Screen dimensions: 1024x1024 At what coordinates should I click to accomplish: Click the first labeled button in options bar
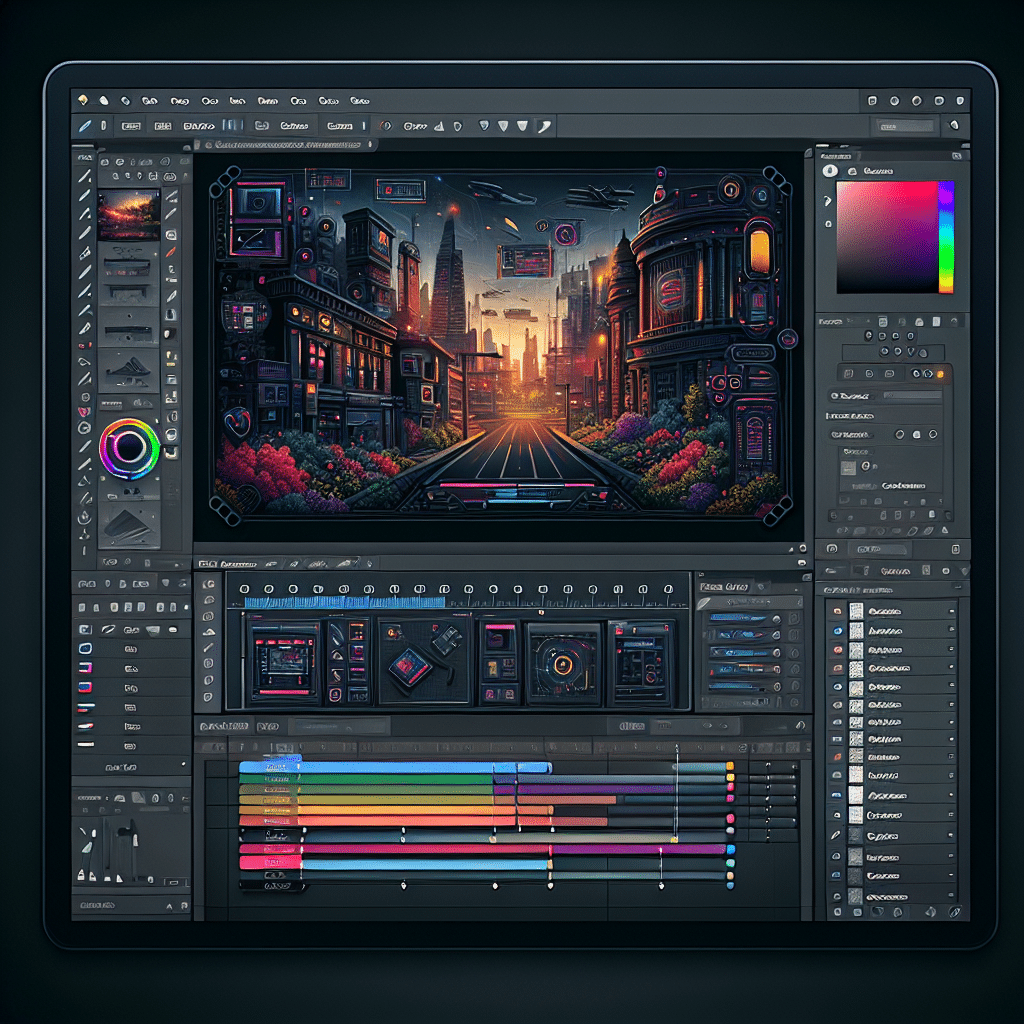(130, 126)
